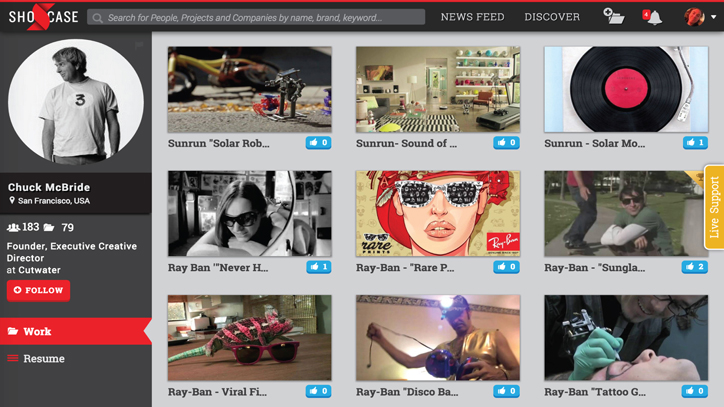View Chuck McBride's profile photo
Image resolution: width=724 pixels, height=407 pixels.
[76, 101]
